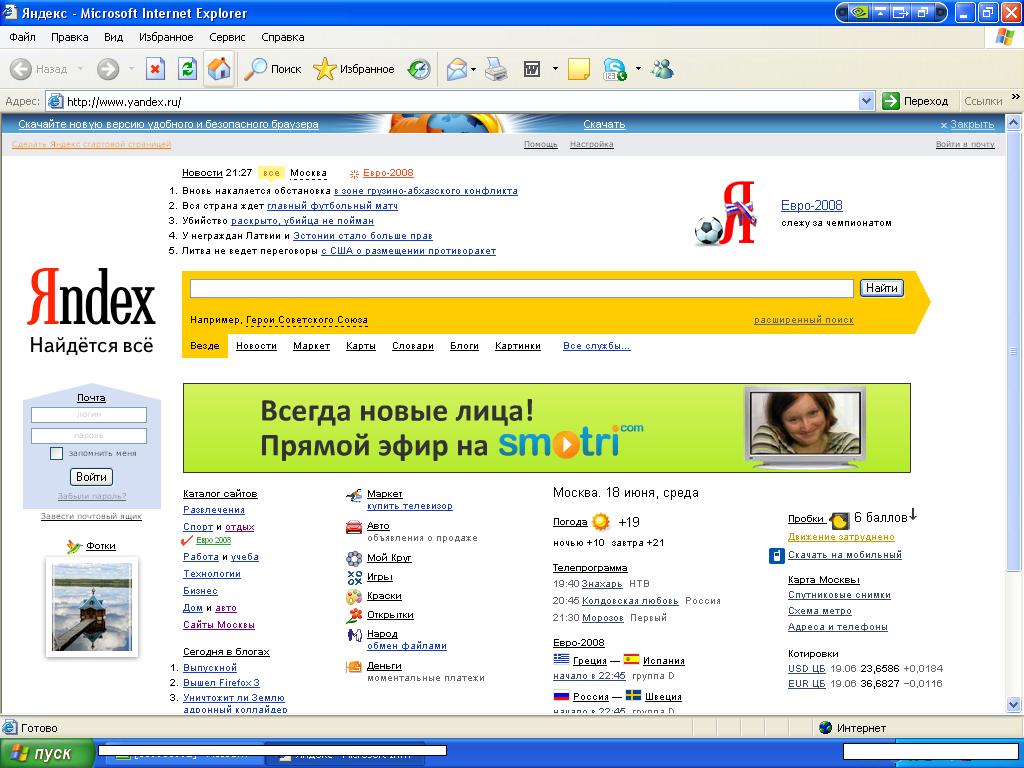Click the Краски palette icon

pos(353,597)
